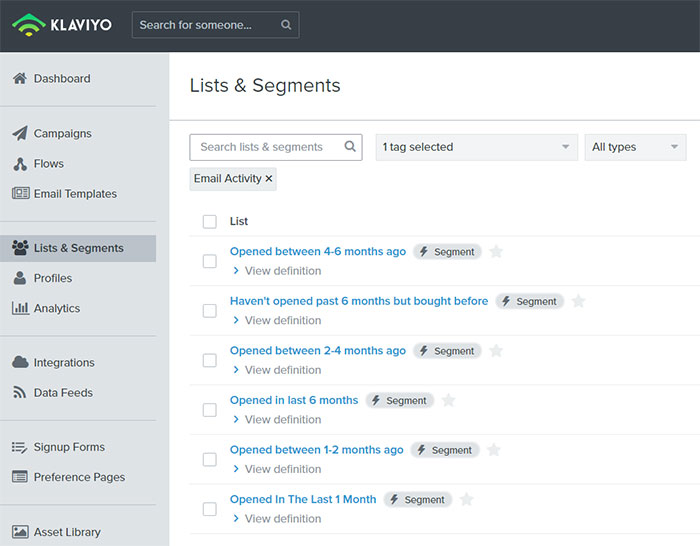Screen dimensions: 700x546
Task: Expand View definition for Opened In The Last 1 Month
Action: pos(277,519)
